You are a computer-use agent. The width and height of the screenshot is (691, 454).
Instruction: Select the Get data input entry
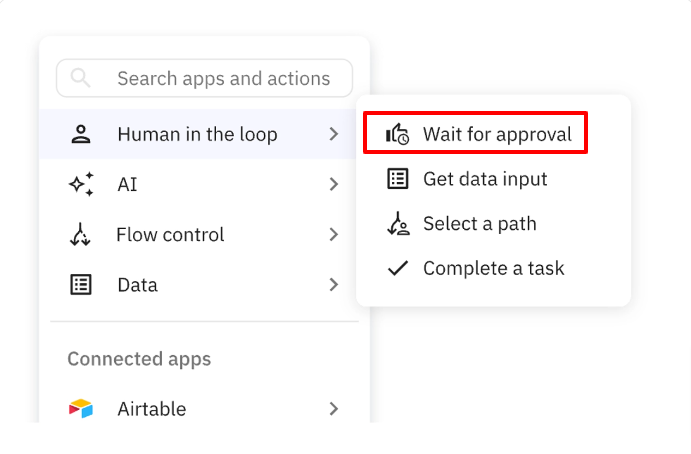click(485, 179)
